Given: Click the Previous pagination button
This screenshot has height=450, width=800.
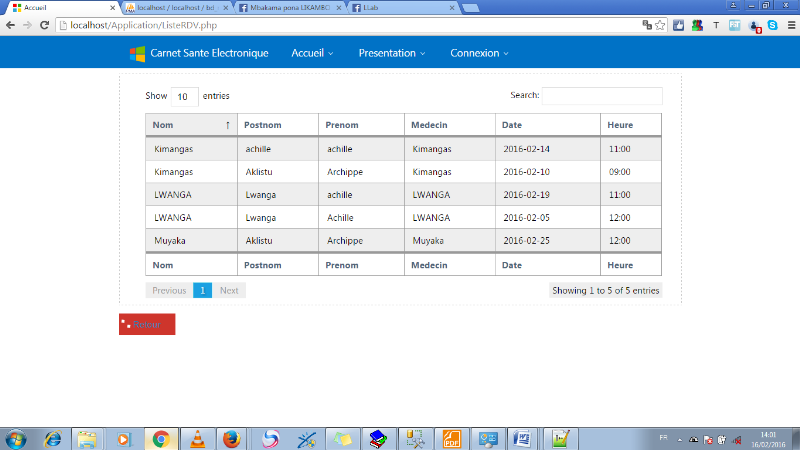Looking at the screenshot, I should click(169, 290).
